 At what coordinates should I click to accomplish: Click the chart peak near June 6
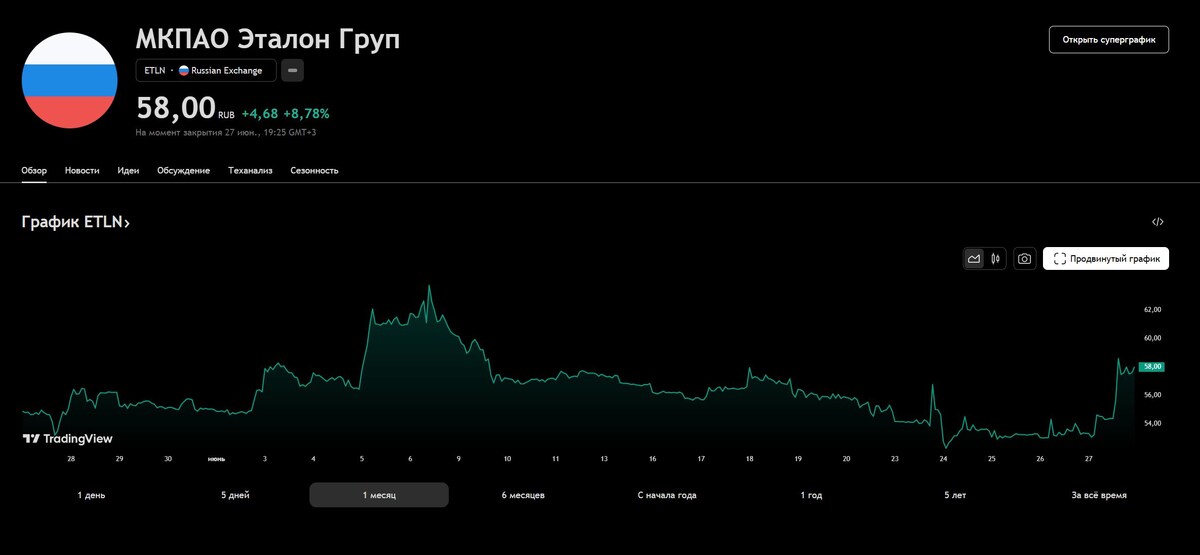[430, 287]
